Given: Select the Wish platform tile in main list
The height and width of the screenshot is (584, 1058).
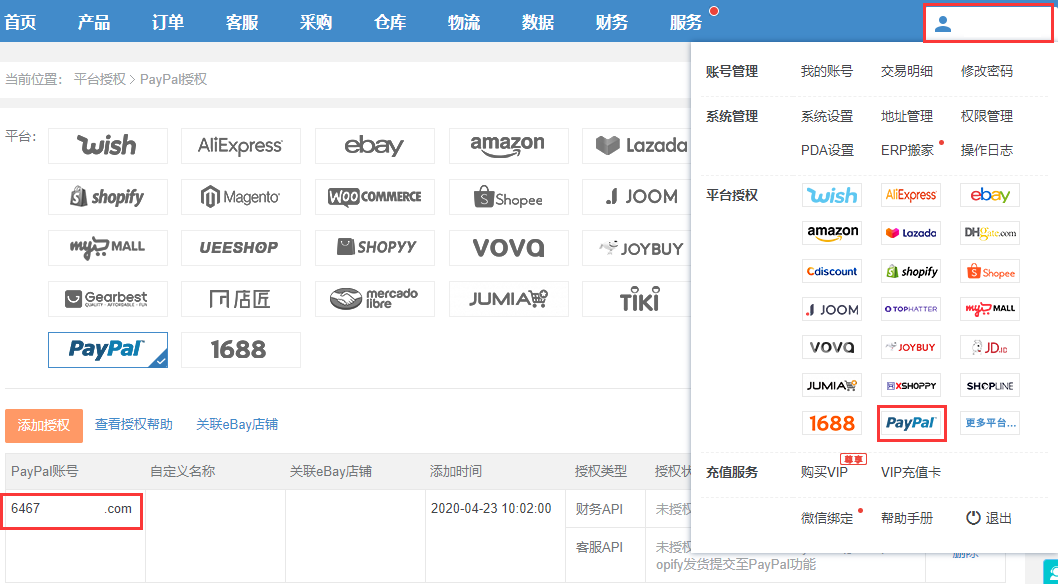Looking at the screenshot, I should pos(108,146).
